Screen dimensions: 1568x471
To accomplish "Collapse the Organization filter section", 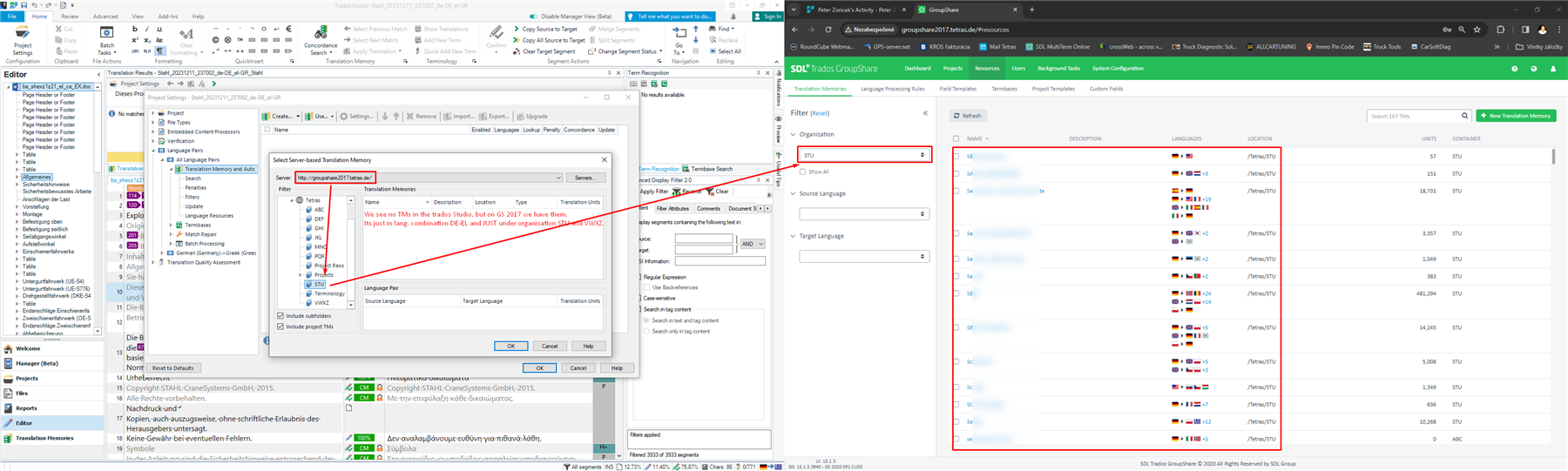I will (793, 134).
